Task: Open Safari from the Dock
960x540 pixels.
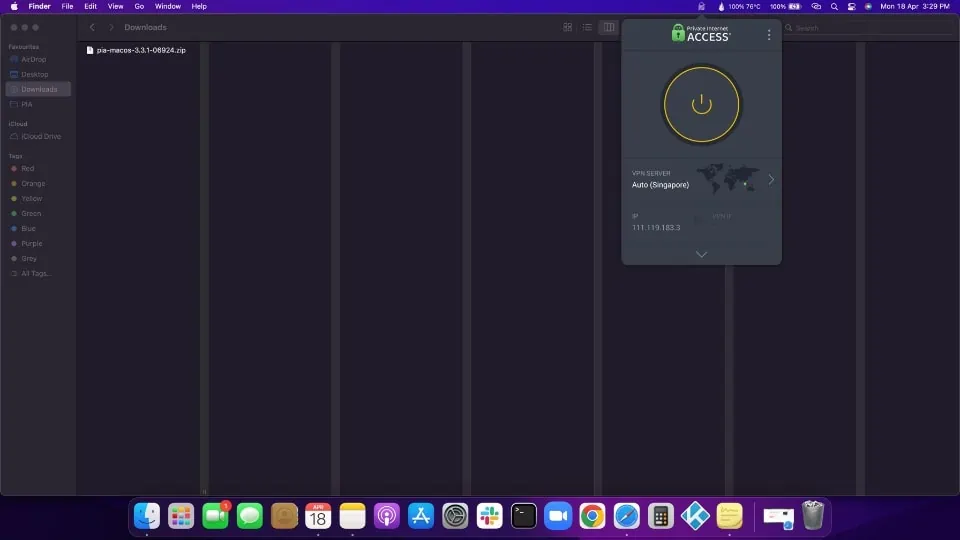Action: pyautogui.click(x=627, y=516)
